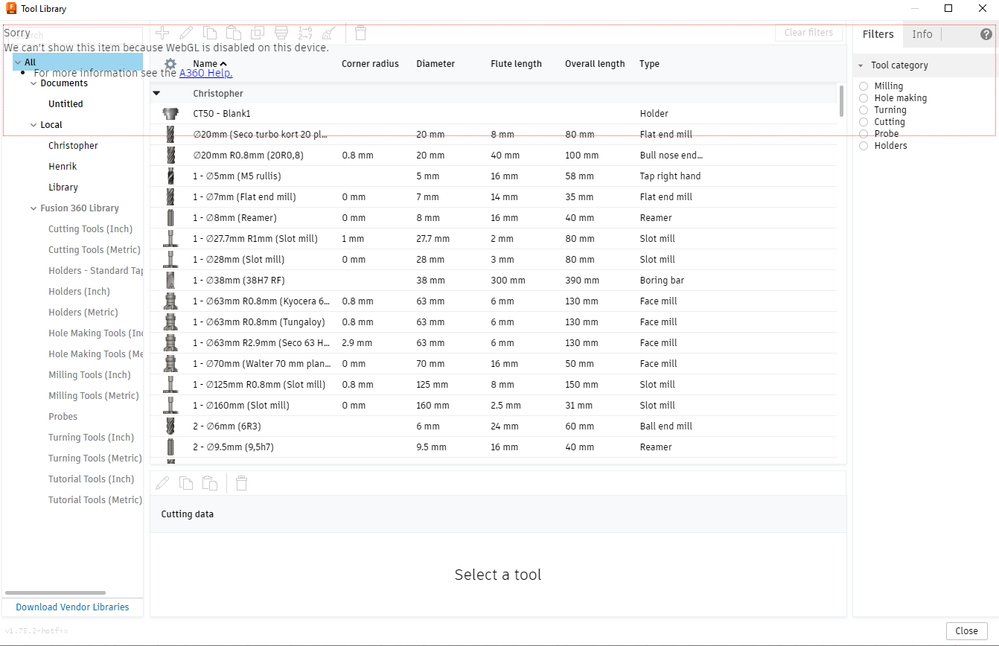Image resolution: width=999 pixels, height=646 pixels.
Task: Click the CT50 - Blank1 holder icon
Action: [x=170, y=113]
